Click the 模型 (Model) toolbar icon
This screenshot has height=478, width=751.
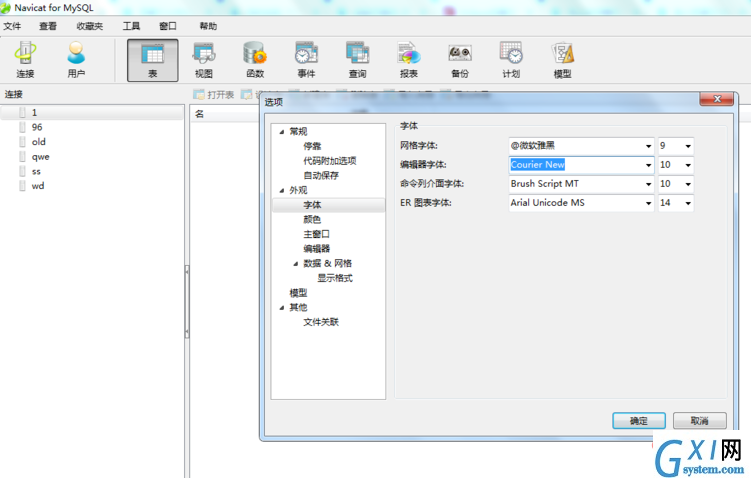[562, 60]
